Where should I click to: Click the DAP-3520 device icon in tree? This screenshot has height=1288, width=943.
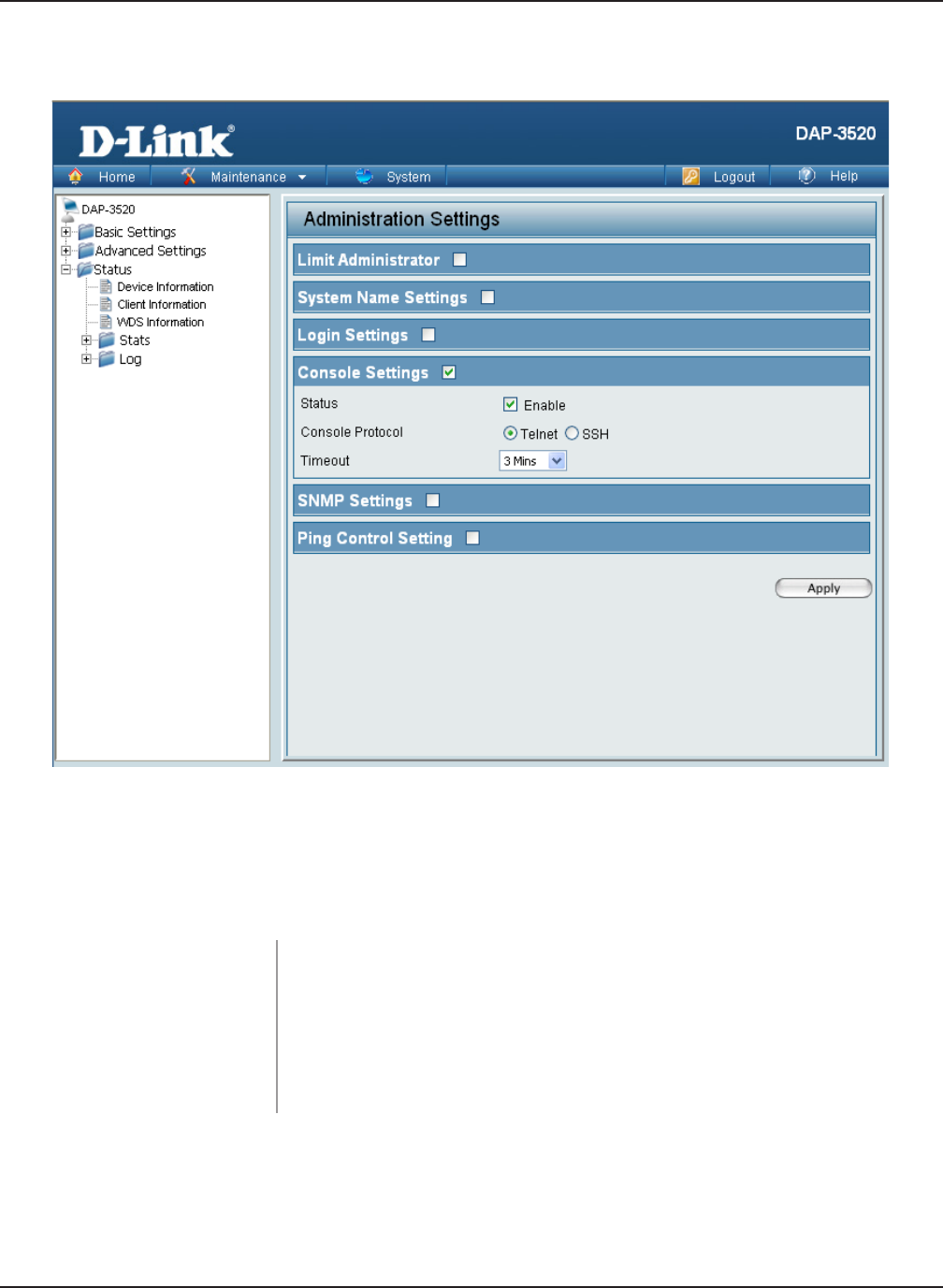69,209
